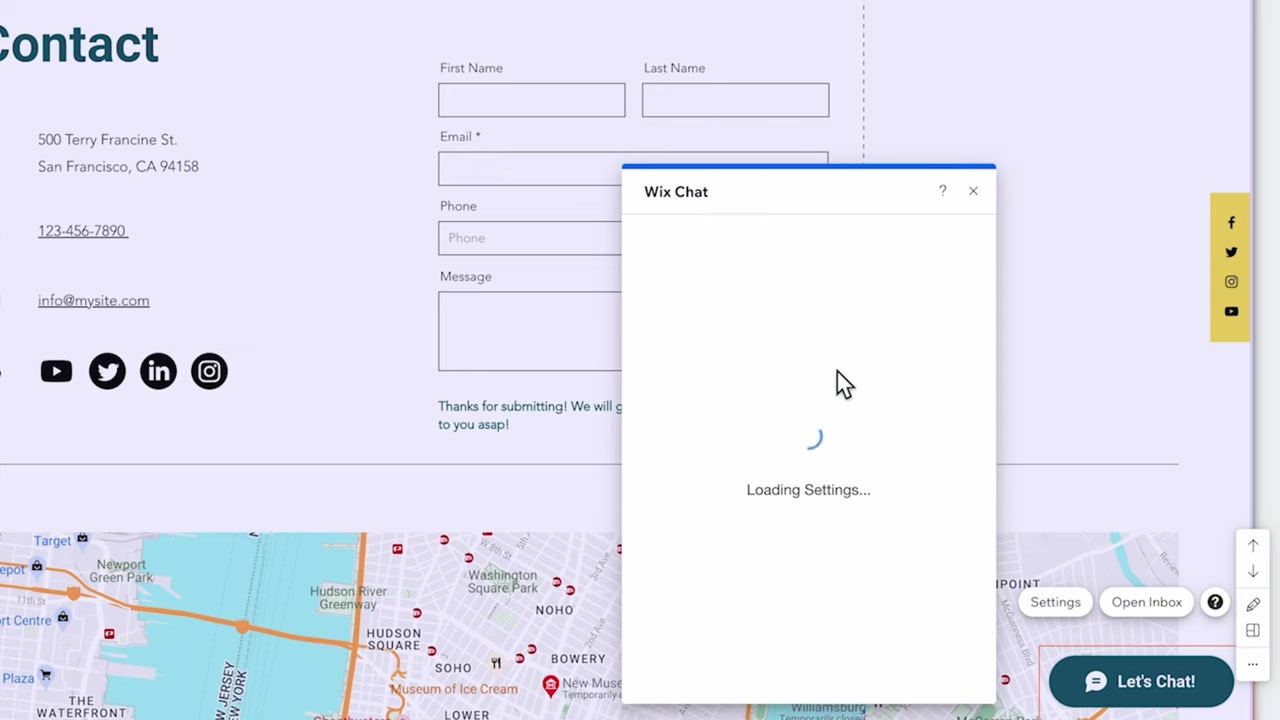Viewport: 1280px width, 720px height.
Task: Focus the Message text area
Action: click(x=530, y=331)
